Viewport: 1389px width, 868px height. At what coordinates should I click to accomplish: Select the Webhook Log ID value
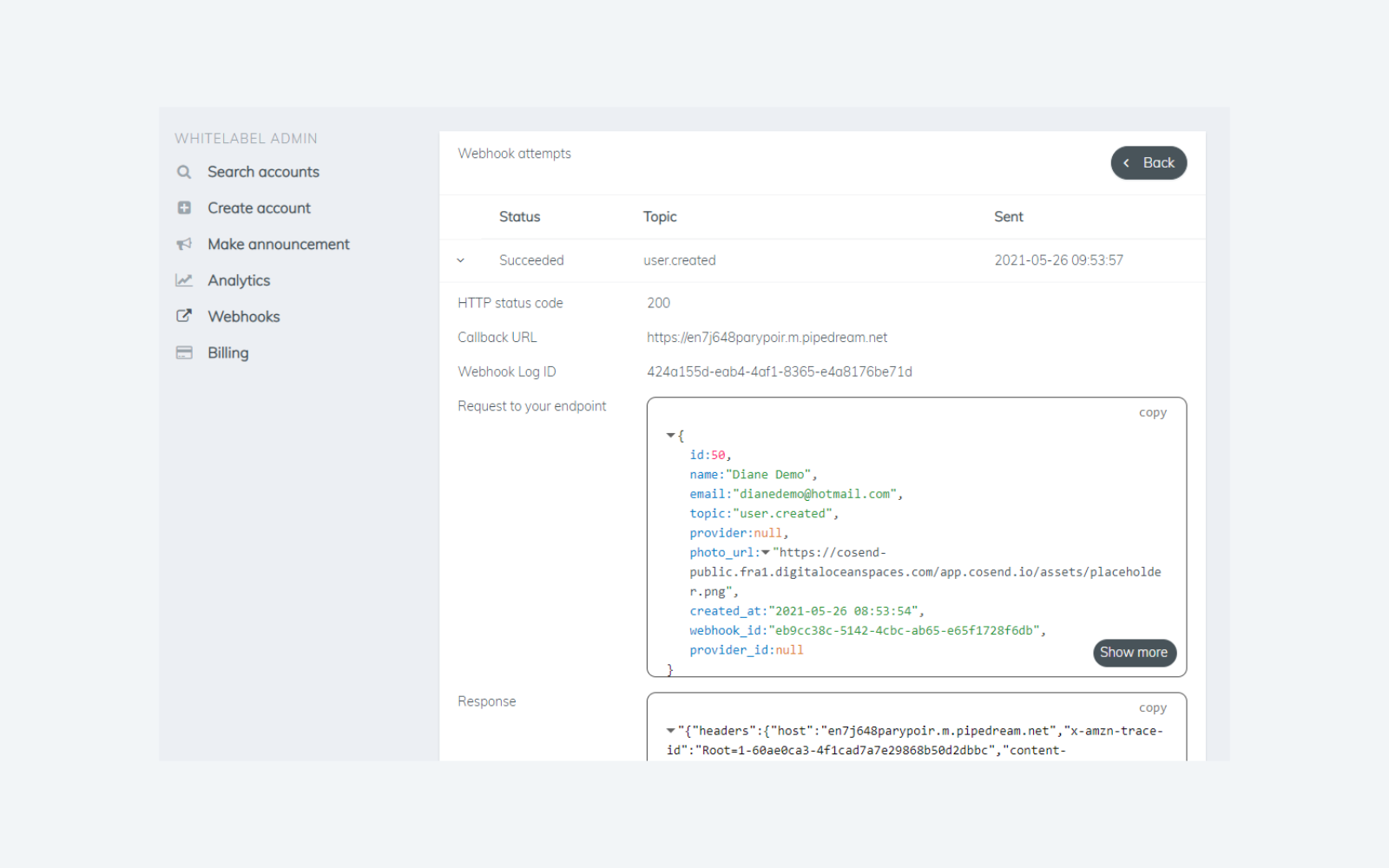point(780,371)
